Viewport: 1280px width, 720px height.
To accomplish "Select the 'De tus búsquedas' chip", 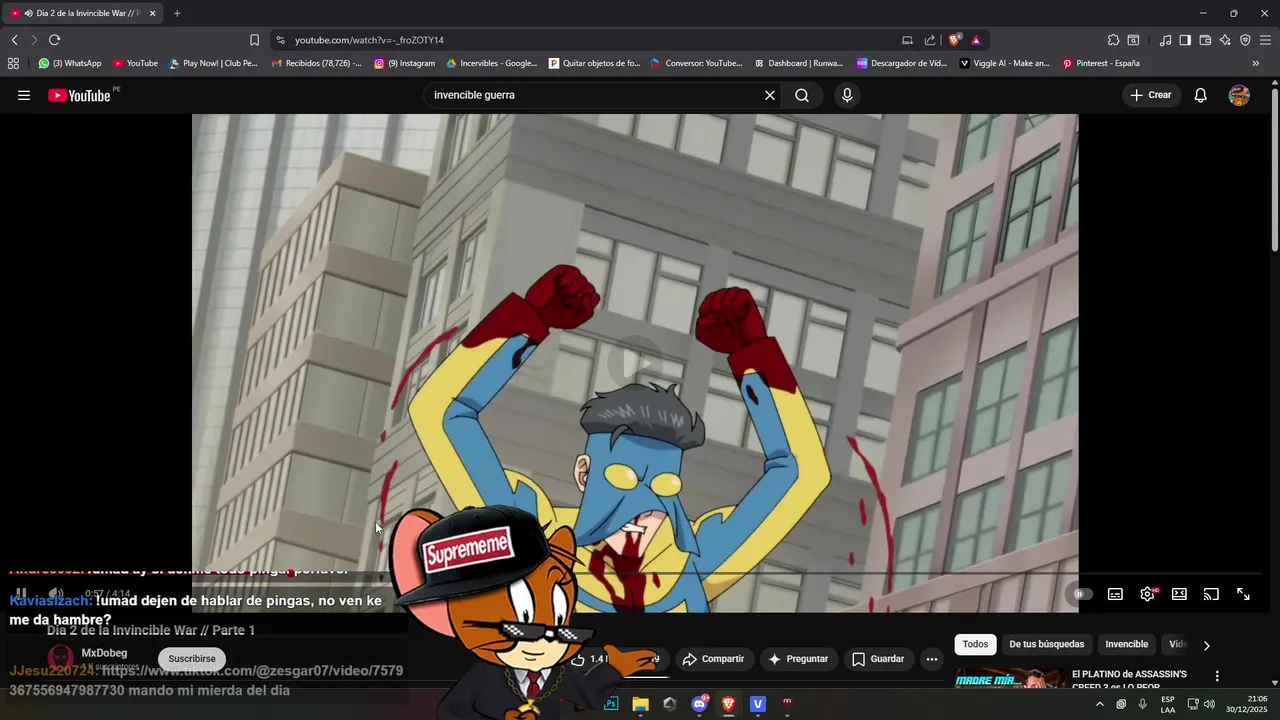I will (1046, 645).
